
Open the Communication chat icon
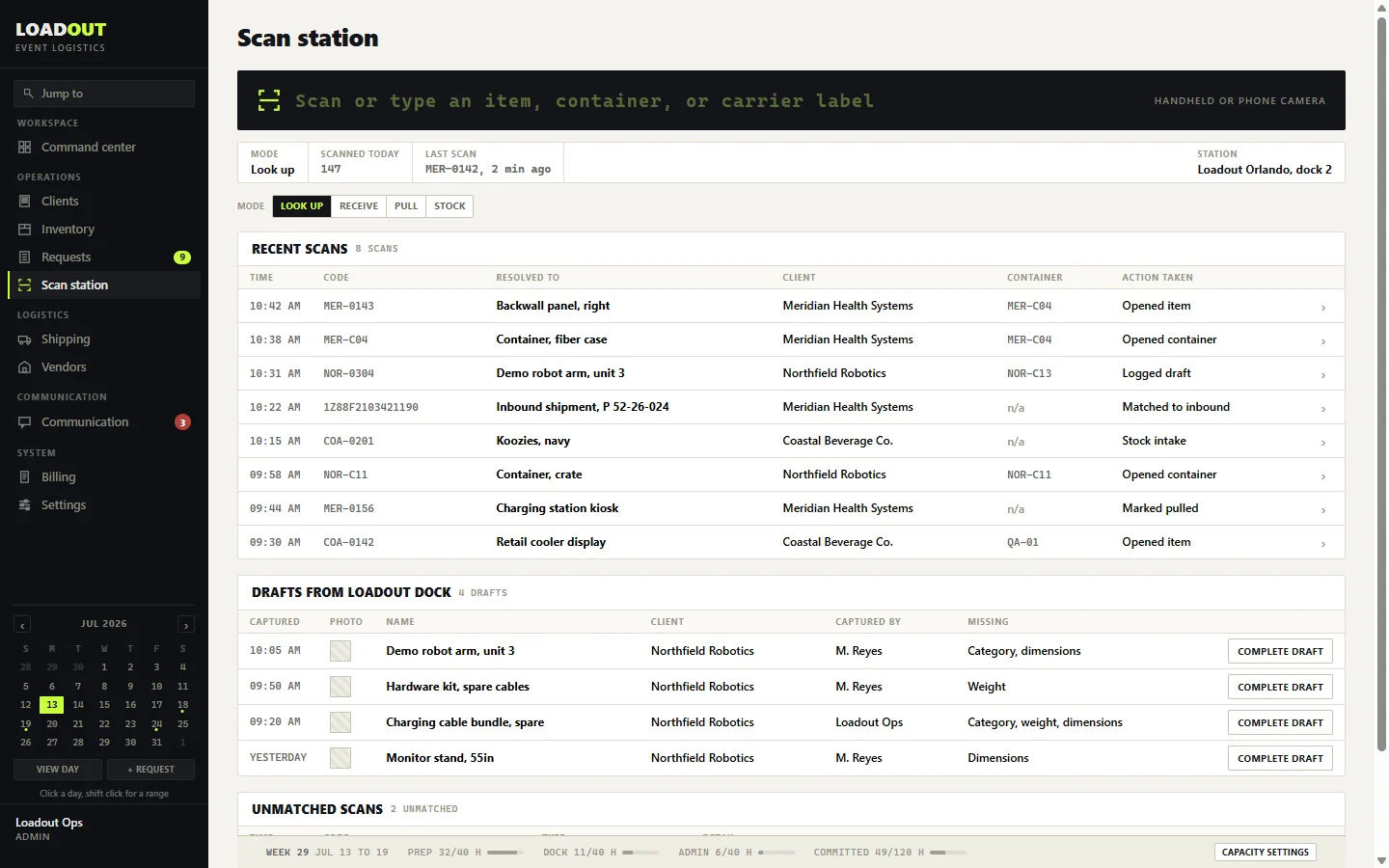pyautogui.click(x=25, y=422)
